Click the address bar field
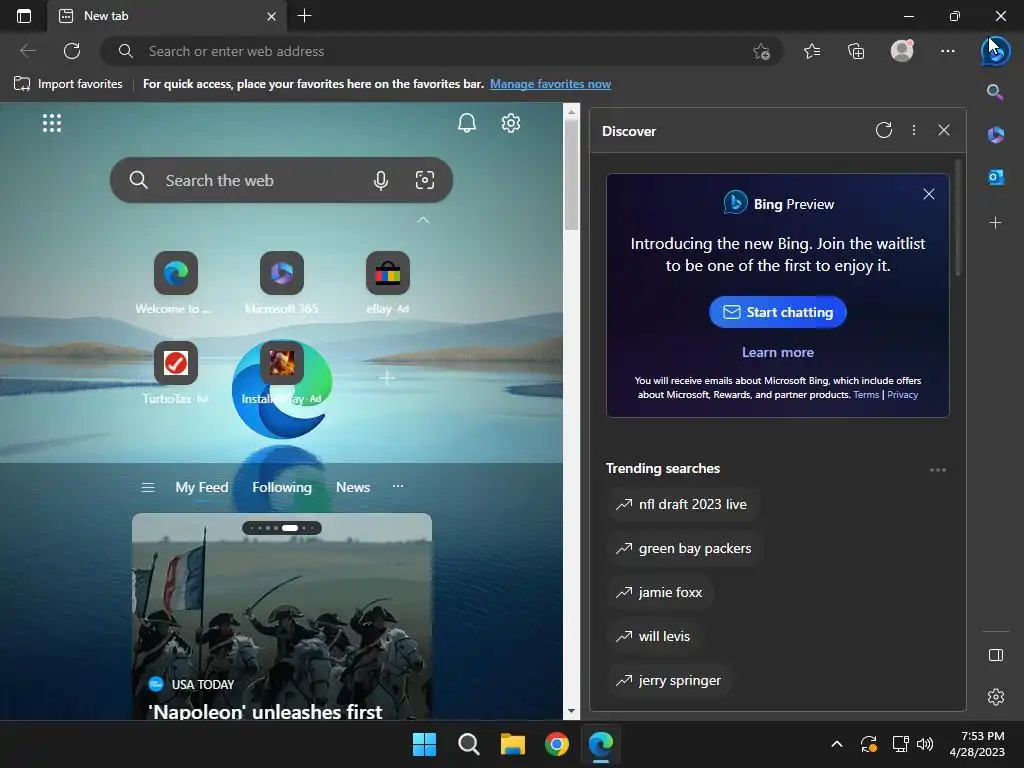Viewport: 1024px width, 768px height. 441,51
